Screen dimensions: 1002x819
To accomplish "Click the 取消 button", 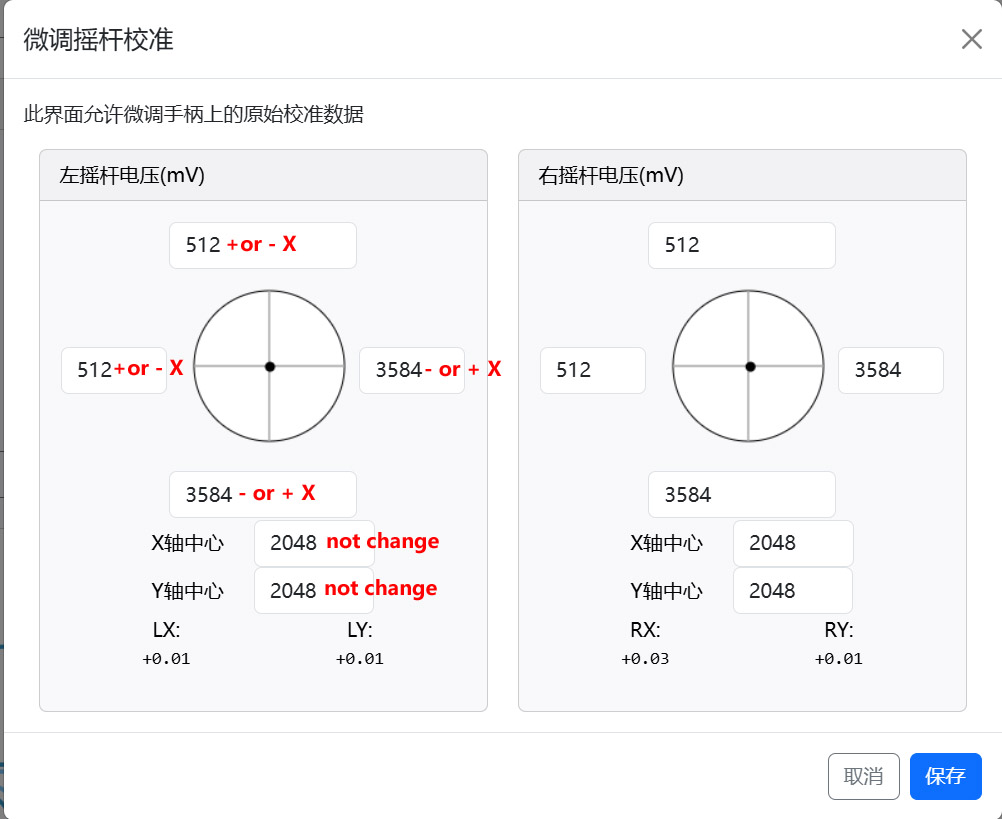I will (x=863, y=776).
